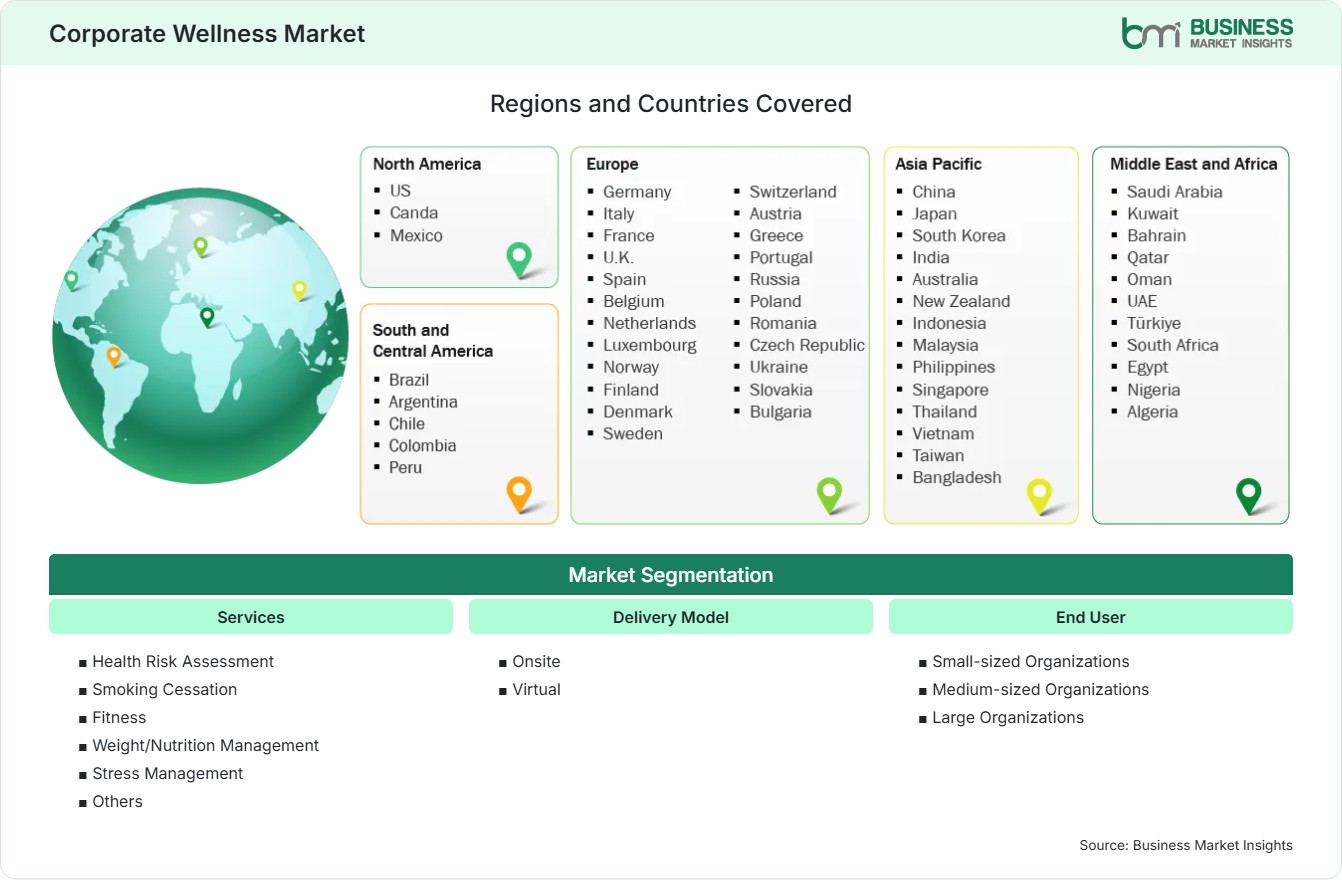Screen dimensions: 1342x880
Task: Click the Source: Business Market Insights note
Action: click(1186, 845)
